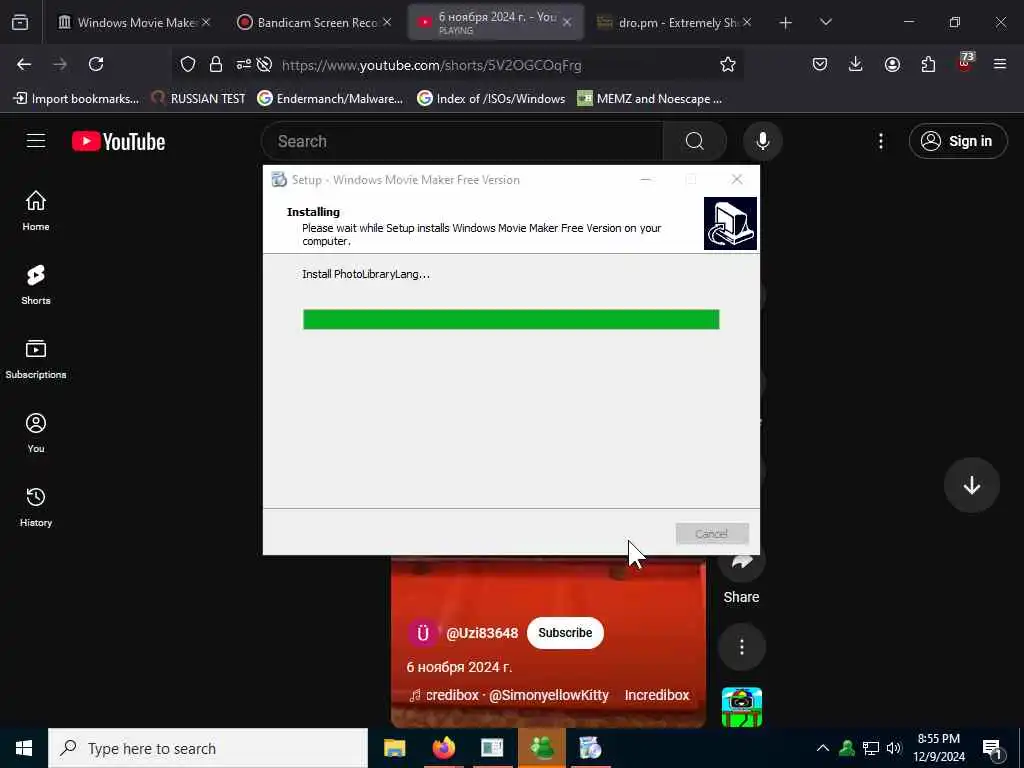Open YouTube guide hamburger menu
The image size is (1024, 768).
36,140
